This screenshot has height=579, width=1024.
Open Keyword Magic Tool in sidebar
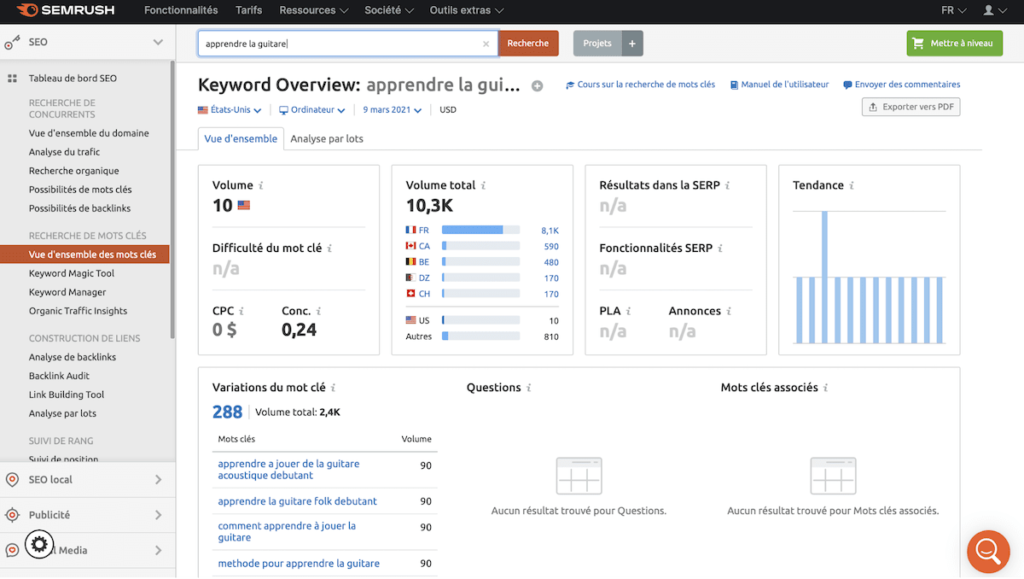(x=71, y=274)
